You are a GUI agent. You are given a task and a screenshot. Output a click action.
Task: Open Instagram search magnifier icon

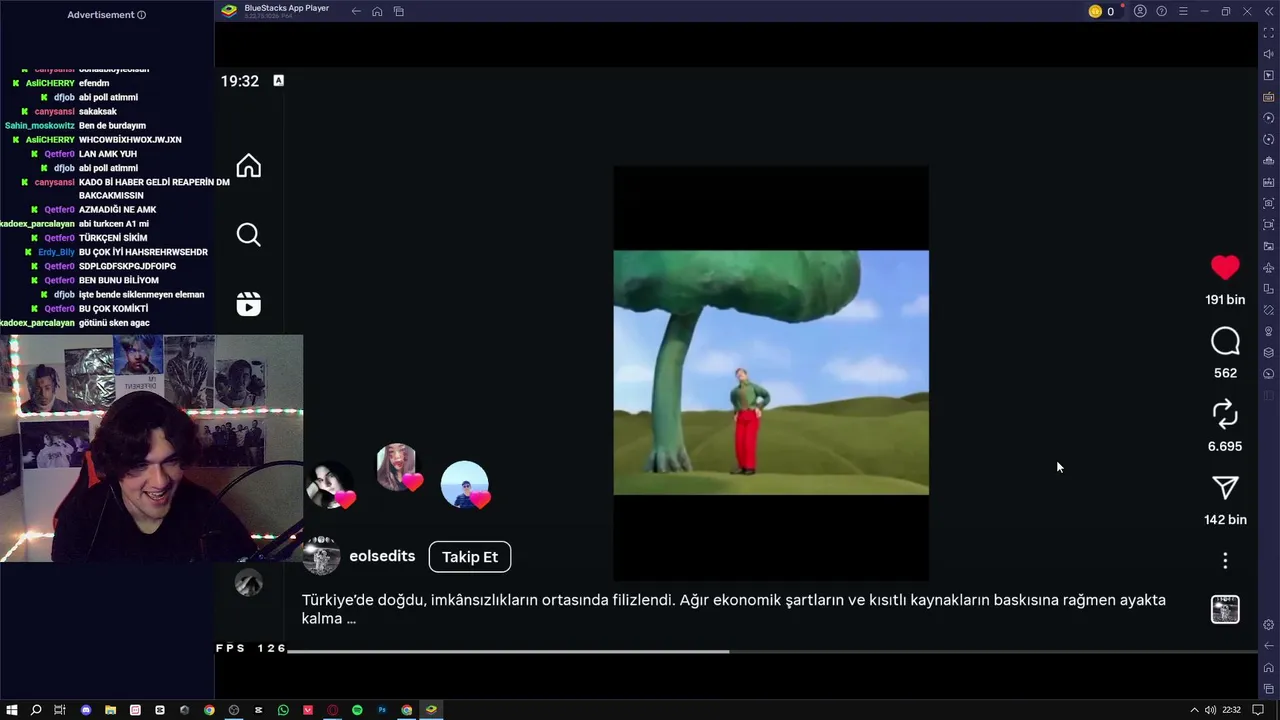[248, 235]
